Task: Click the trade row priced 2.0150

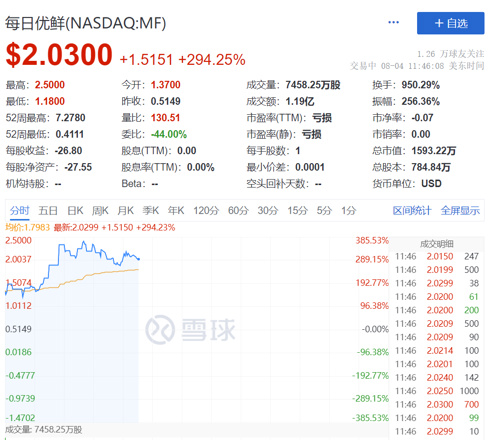Action: [x=437, y=257]
